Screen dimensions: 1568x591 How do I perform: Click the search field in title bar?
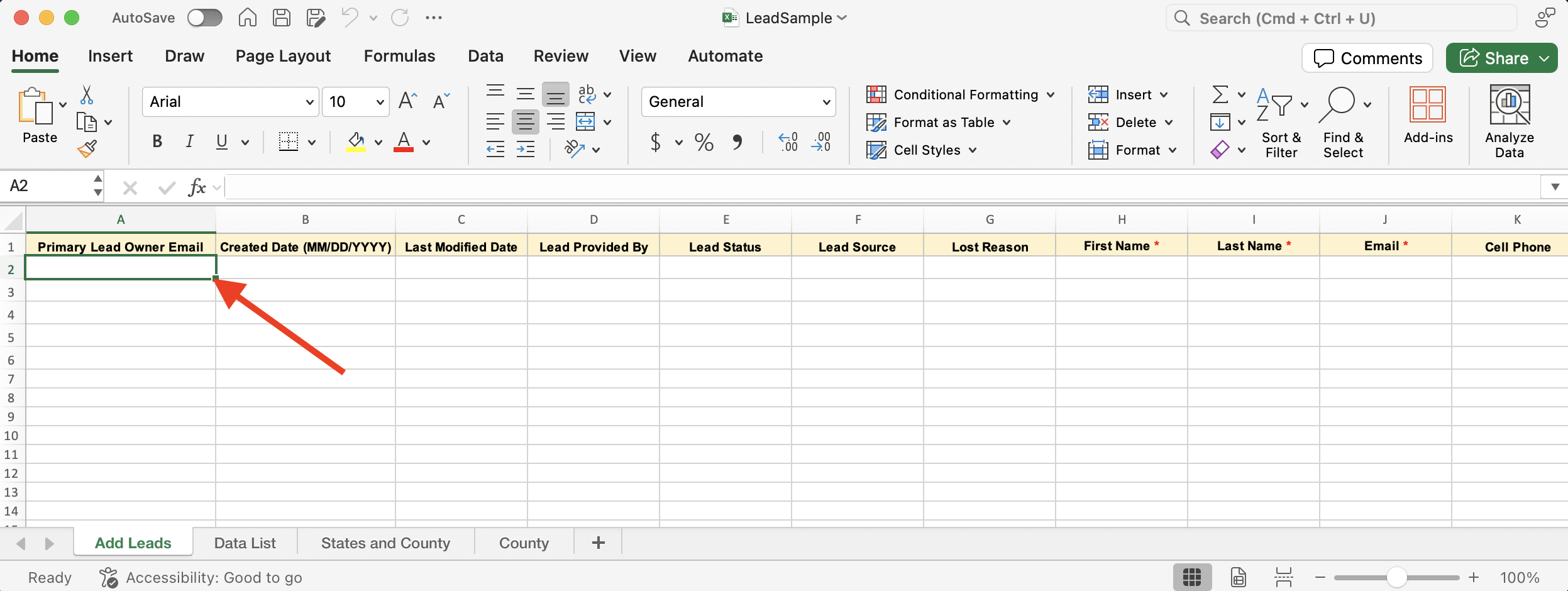(1342, 18)
